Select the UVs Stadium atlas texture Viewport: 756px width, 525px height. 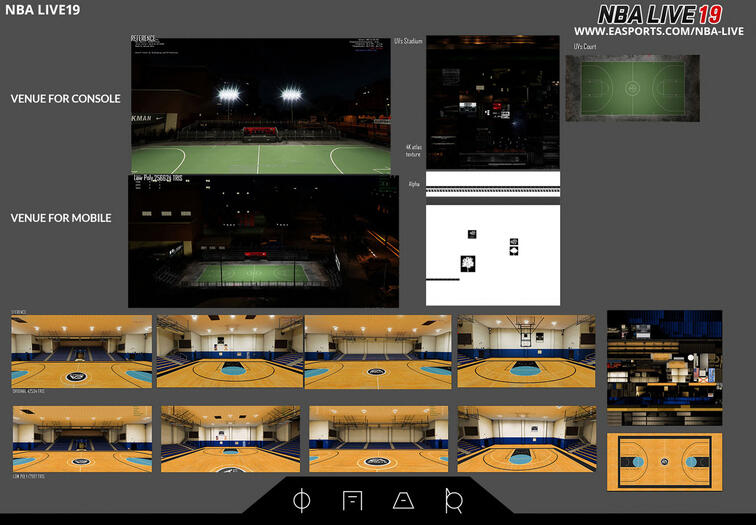pyautogui.click(x=493, y=102)
